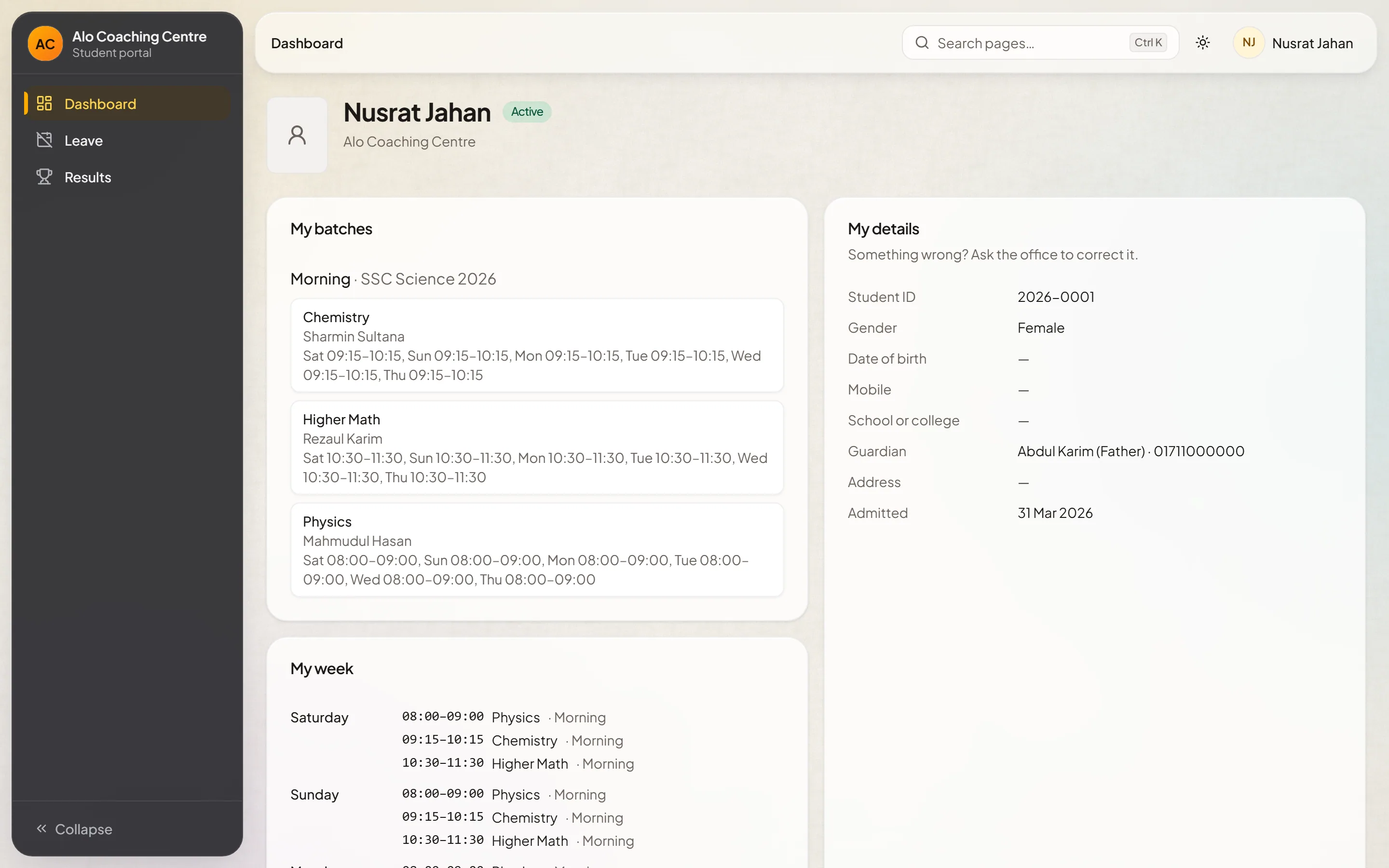Screen dimensions: 1389x868
Task: Click Alo Coaching Centre sidebar title
Action: pos(139,36)
